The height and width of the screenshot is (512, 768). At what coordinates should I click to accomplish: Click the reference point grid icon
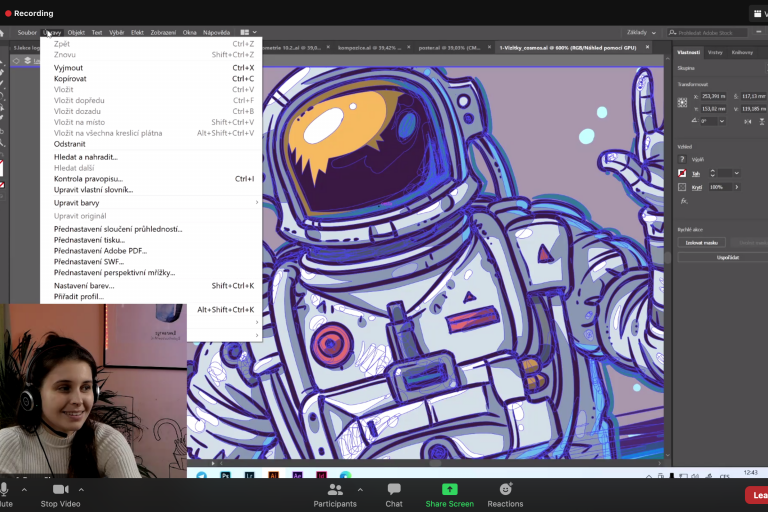pyautogui.click(x=683, y=102)
